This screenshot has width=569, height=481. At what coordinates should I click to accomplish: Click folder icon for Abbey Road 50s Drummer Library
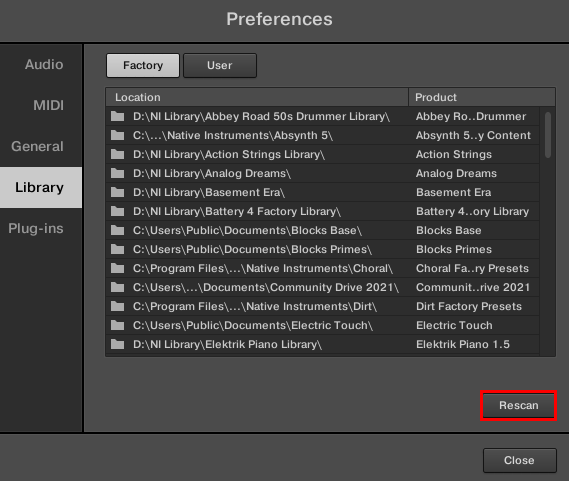click(117, 116)
